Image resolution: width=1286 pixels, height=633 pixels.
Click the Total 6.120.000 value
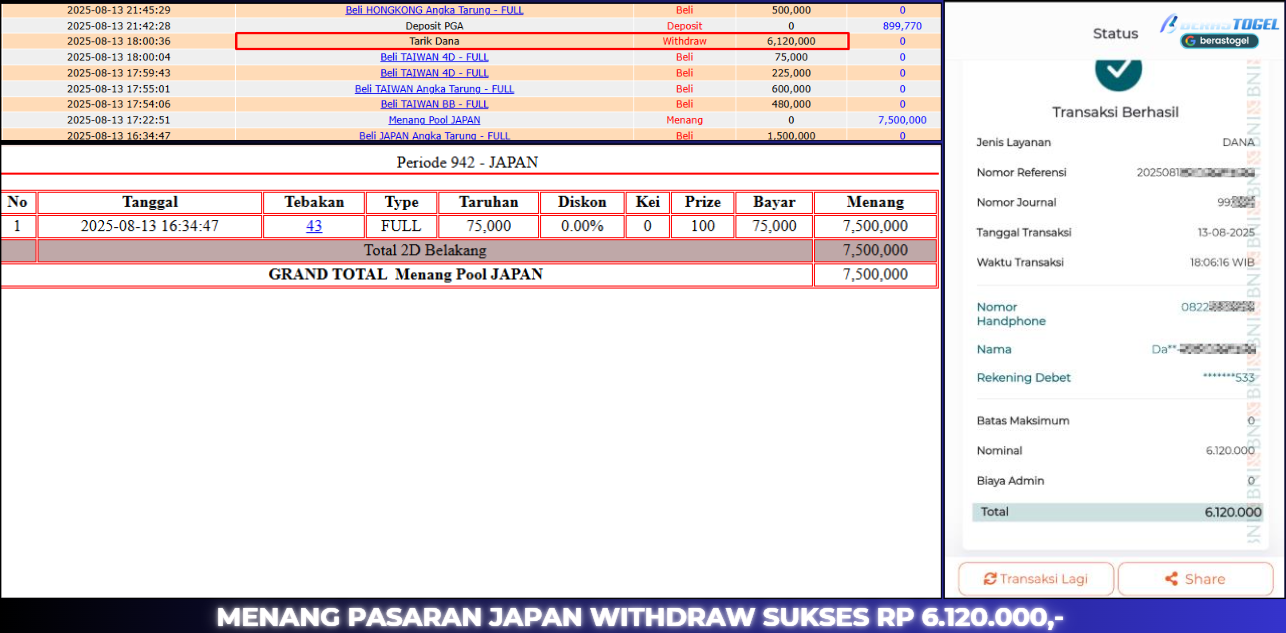coord(1233,511)
